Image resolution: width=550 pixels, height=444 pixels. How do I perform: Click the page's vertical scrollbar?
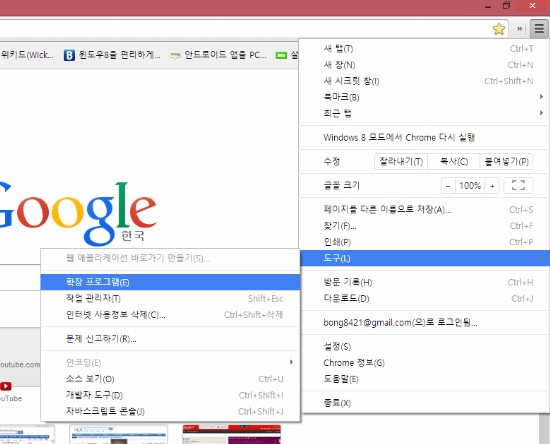point(544,429)
